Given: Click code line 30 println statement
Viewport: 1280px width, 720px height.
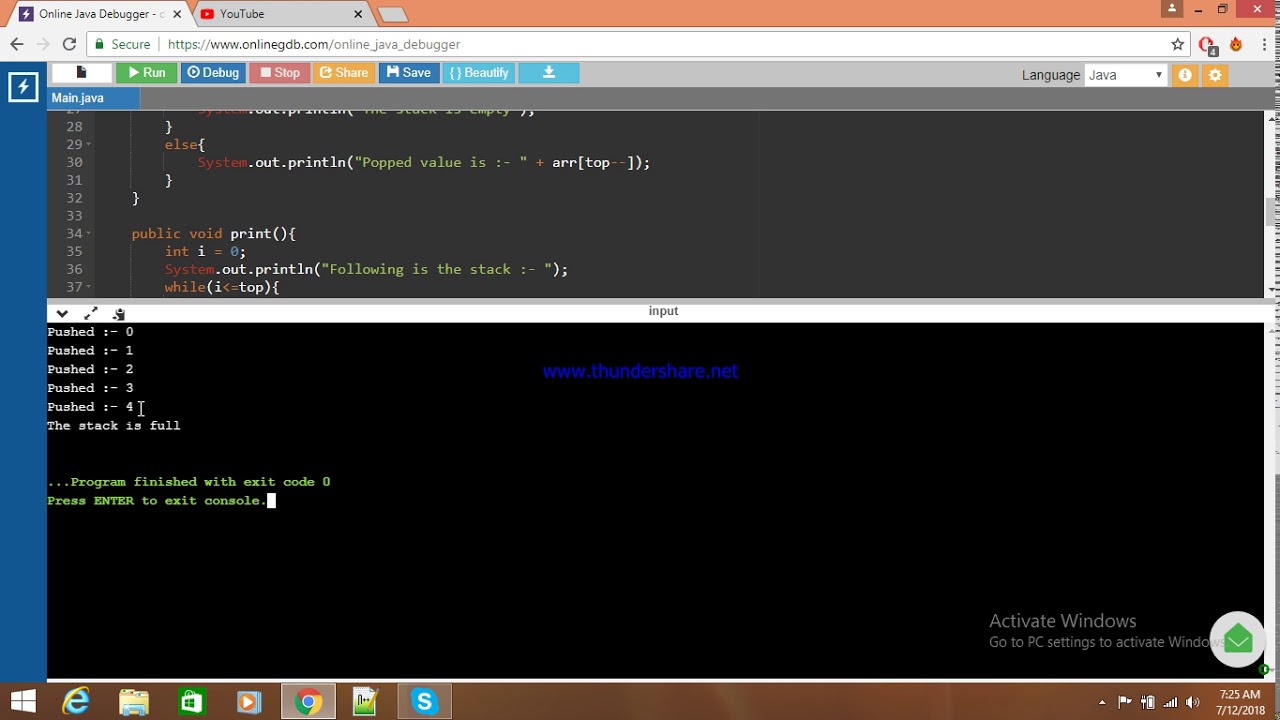Looking at the screenshot, I should click(x=424, y=162).
